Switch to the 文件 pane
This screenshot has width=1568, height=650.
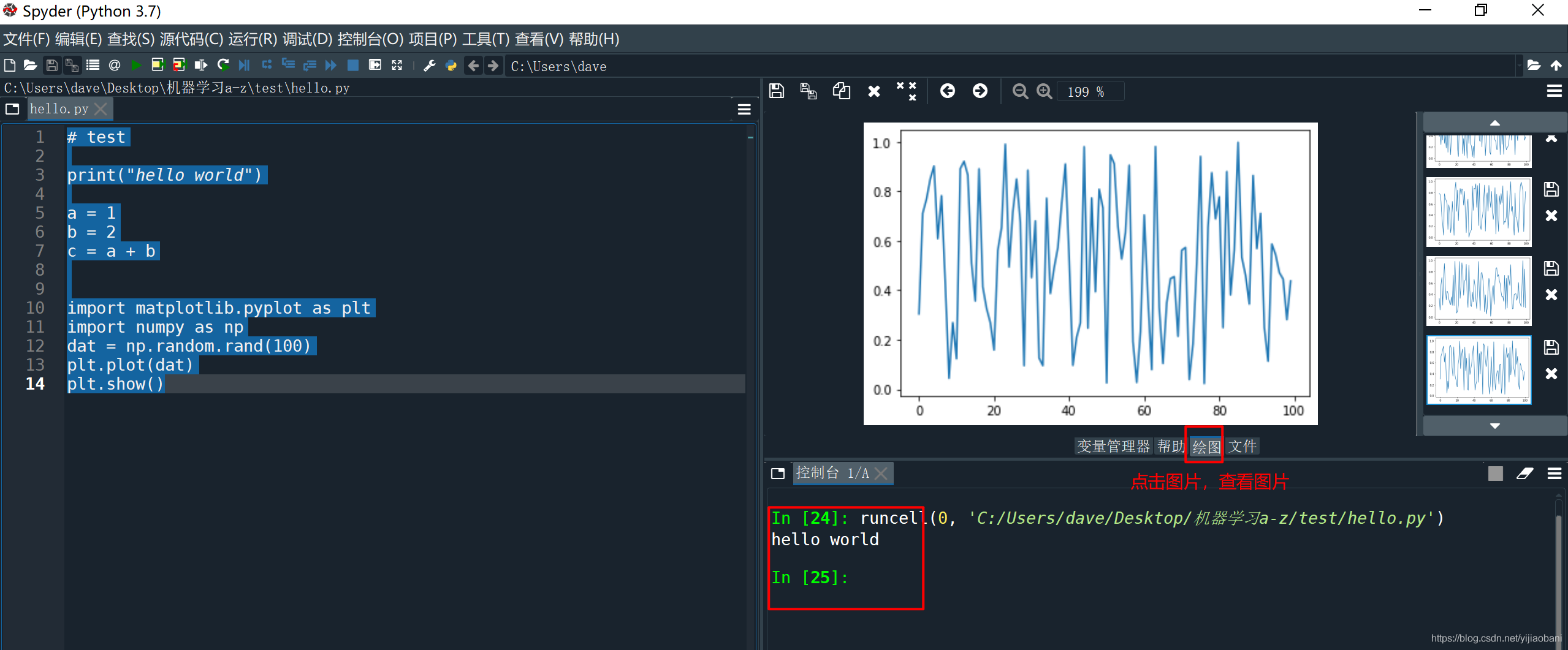pyautogui.click(x=1244, y=446)
